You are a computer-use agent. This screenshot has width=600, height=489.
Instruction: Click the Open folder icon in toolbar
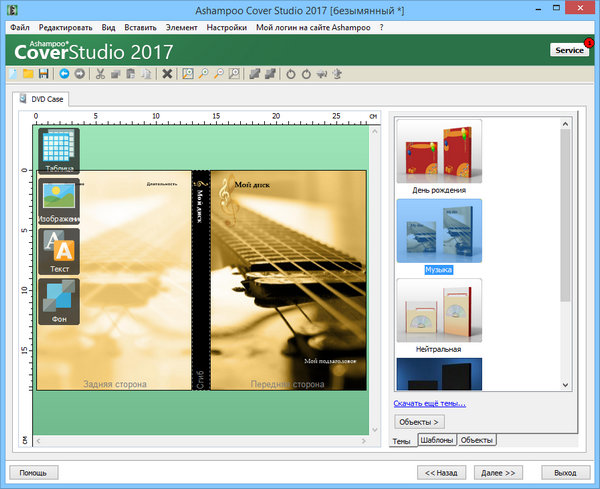click(28, 74)
